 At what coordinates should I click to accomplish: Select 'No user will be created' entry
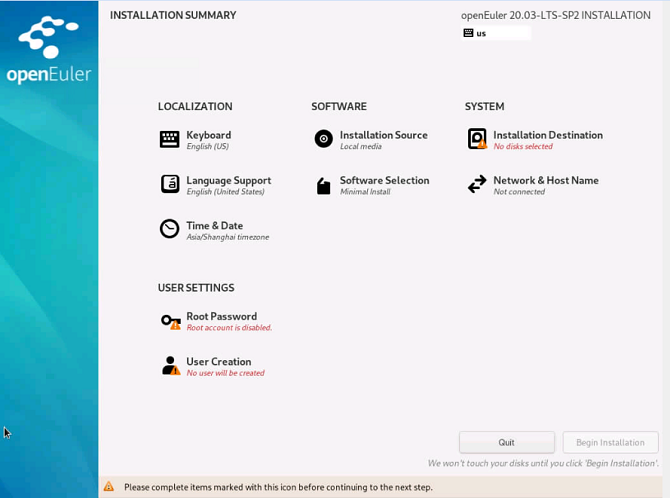click(225, 373)
